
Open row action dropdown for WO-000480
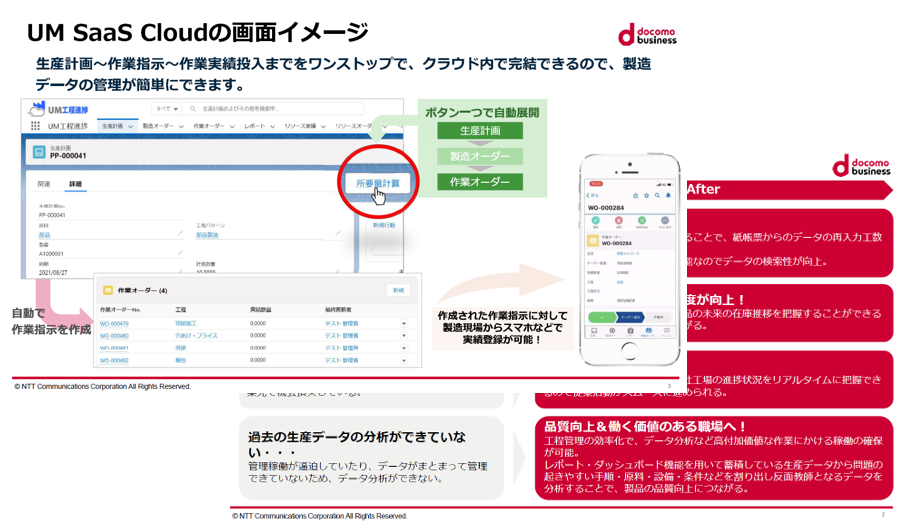[404, 336]
